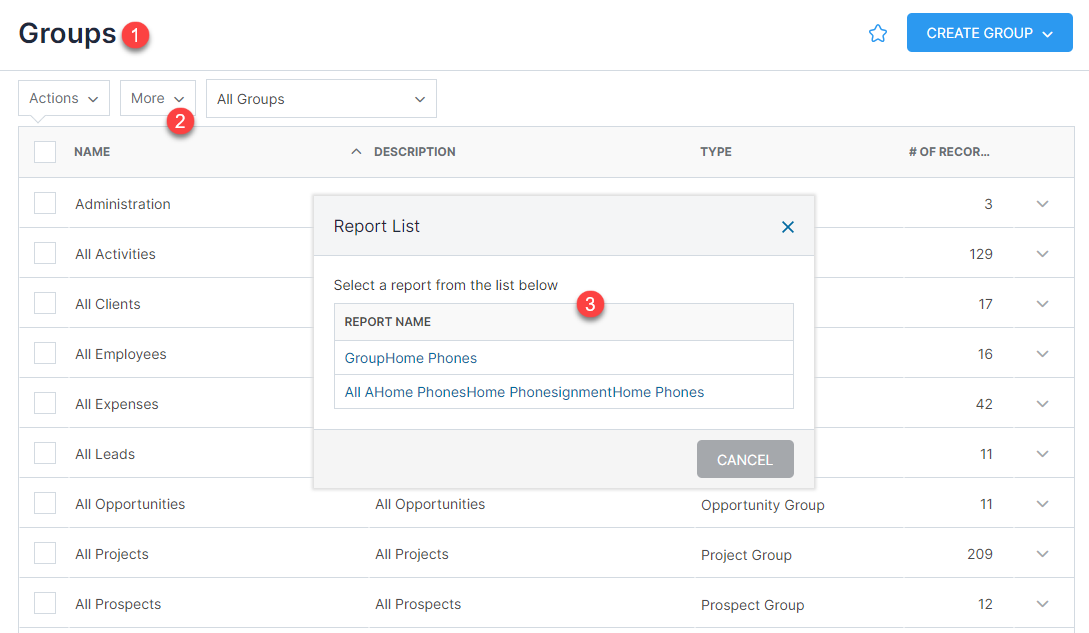Click the TYPE column header

click(x=715, y=151)
